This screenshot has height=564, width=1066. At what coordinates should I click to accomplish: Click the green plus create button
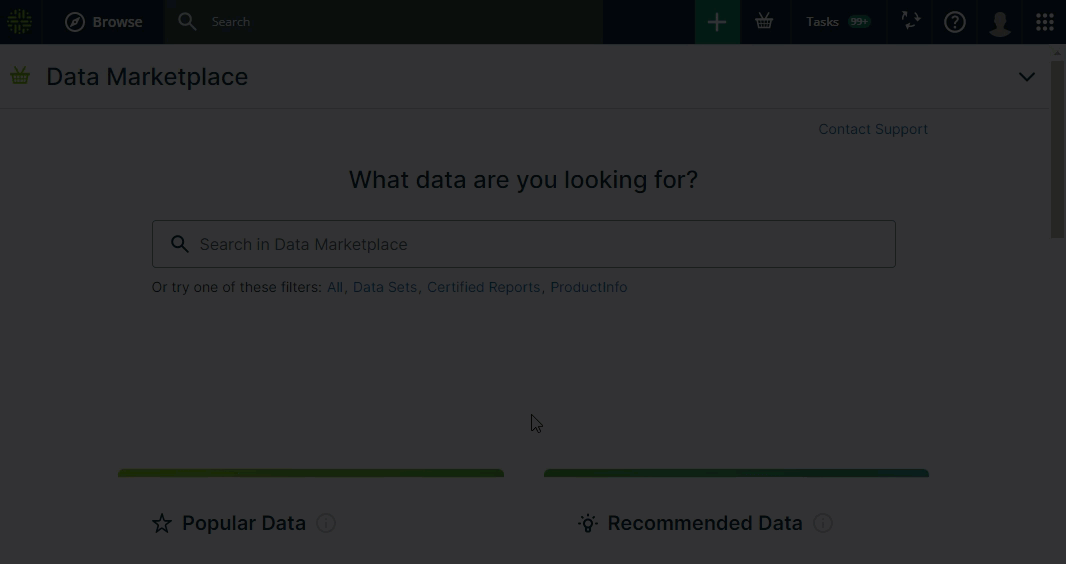(717, 22)
